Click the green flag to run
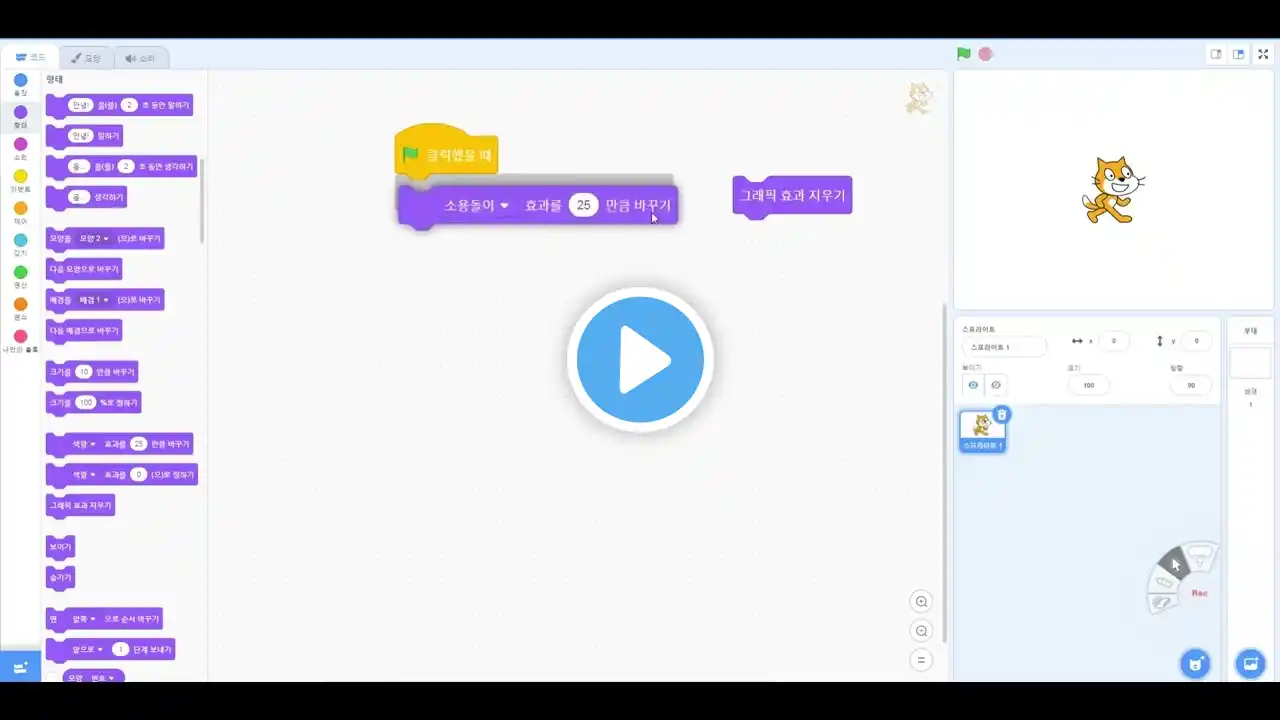1280x720 pixels. click(963, 54)
